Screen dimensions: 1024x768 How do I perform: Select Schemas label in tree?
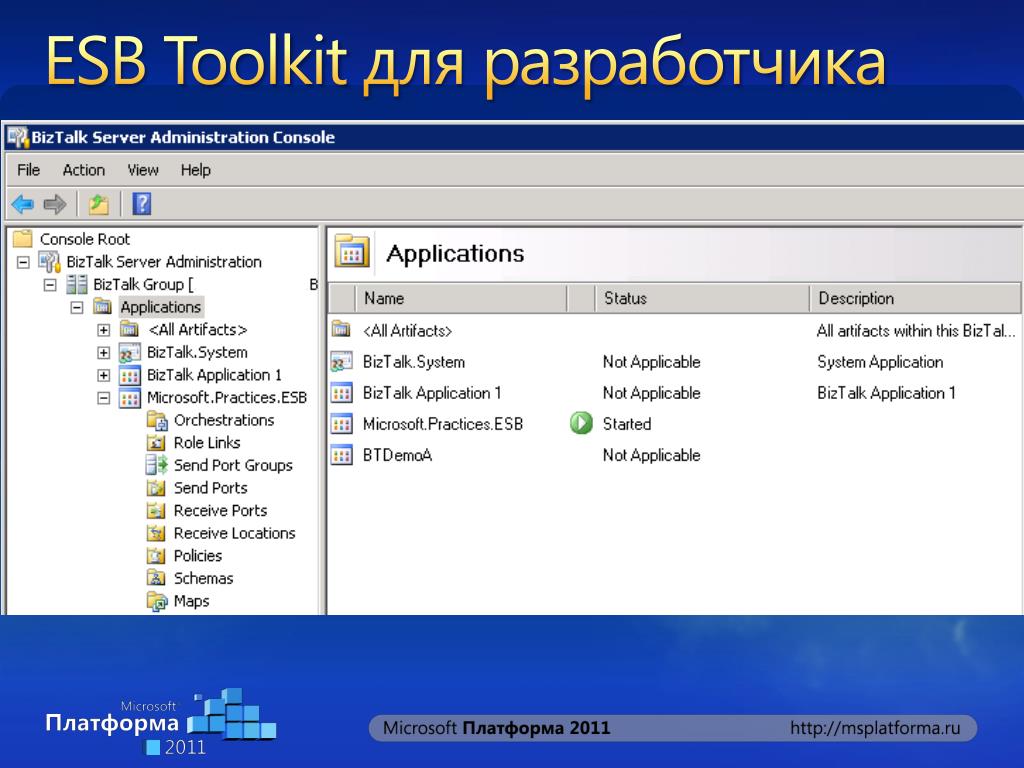(203, 579)
